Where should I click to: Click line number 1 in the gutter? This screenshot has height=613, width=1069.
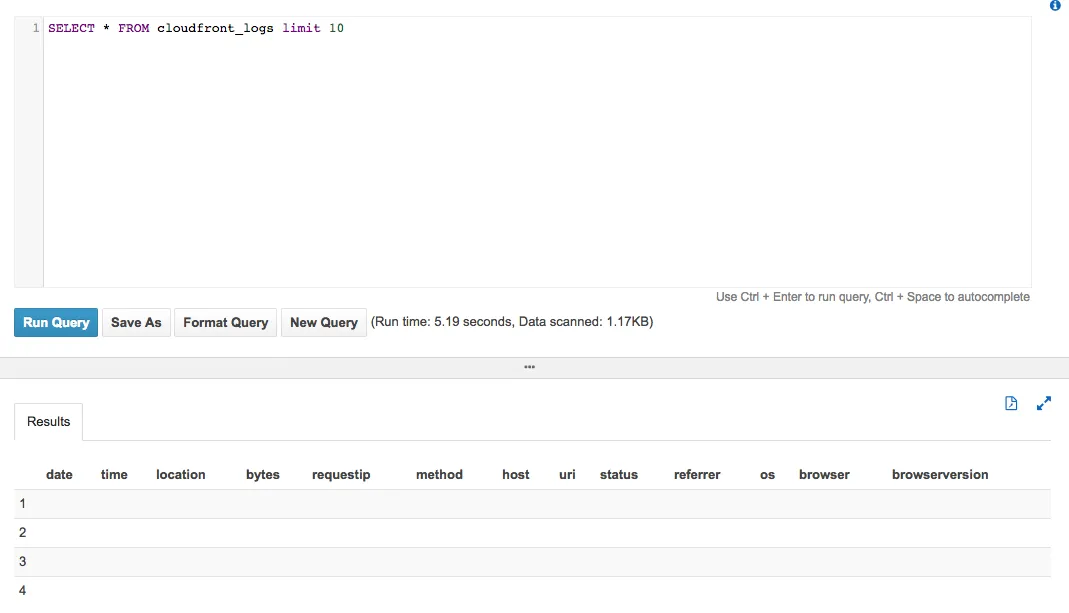coord(35,28)
